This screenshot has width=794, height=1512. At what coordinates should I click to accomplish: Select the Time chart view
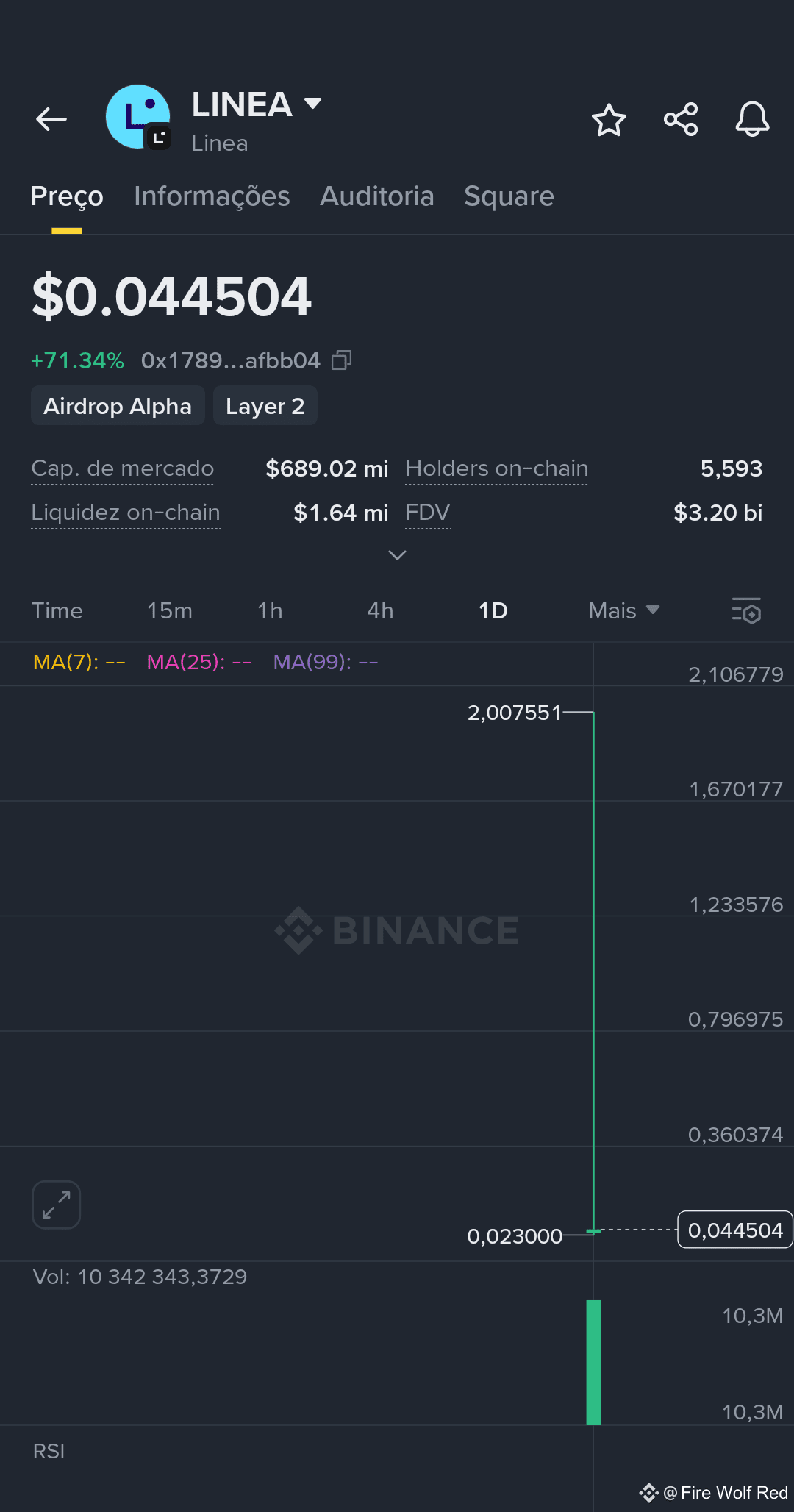coord(57,610)
